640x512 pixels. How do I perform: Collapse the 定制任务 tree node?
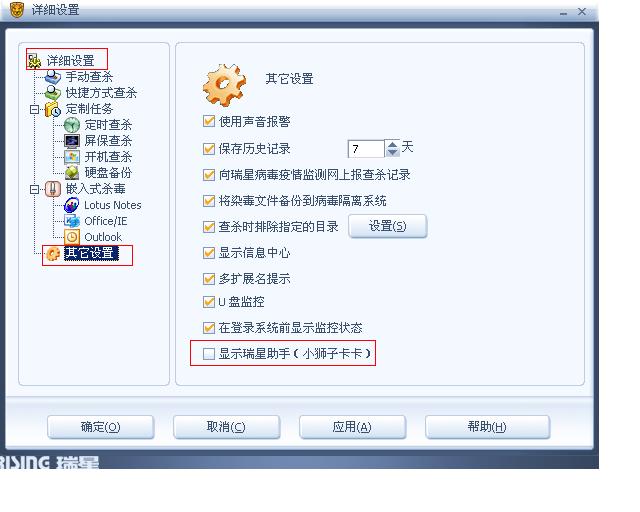pyautogui.click(x=35, y=109)
